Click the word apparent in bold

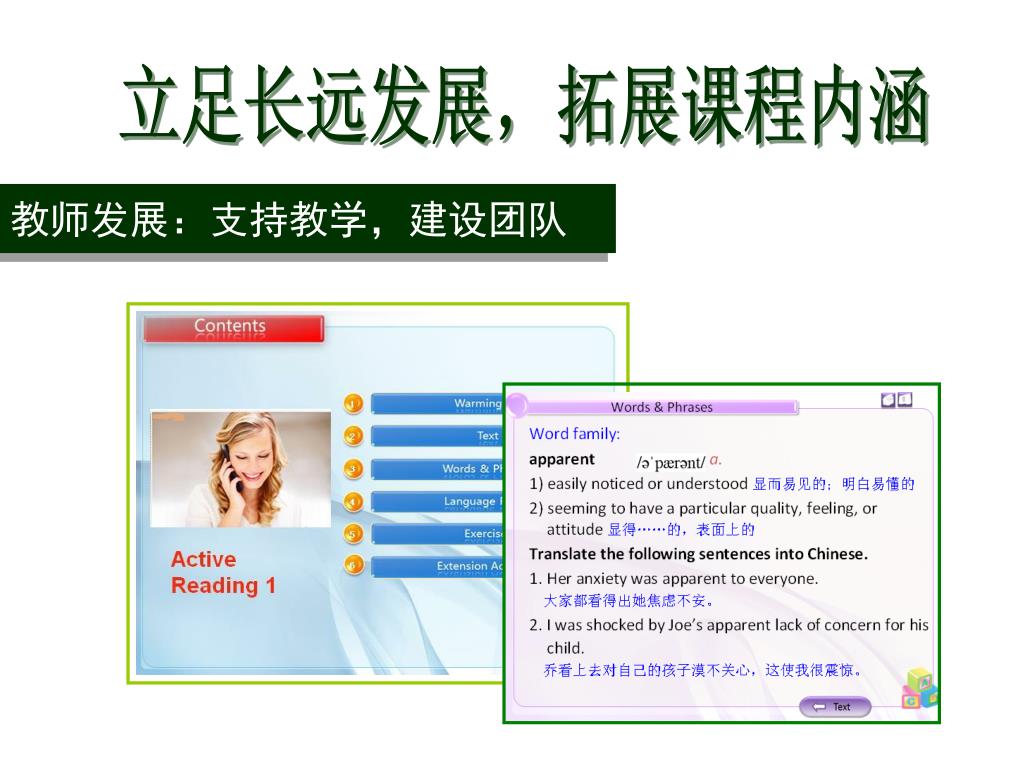562,460
